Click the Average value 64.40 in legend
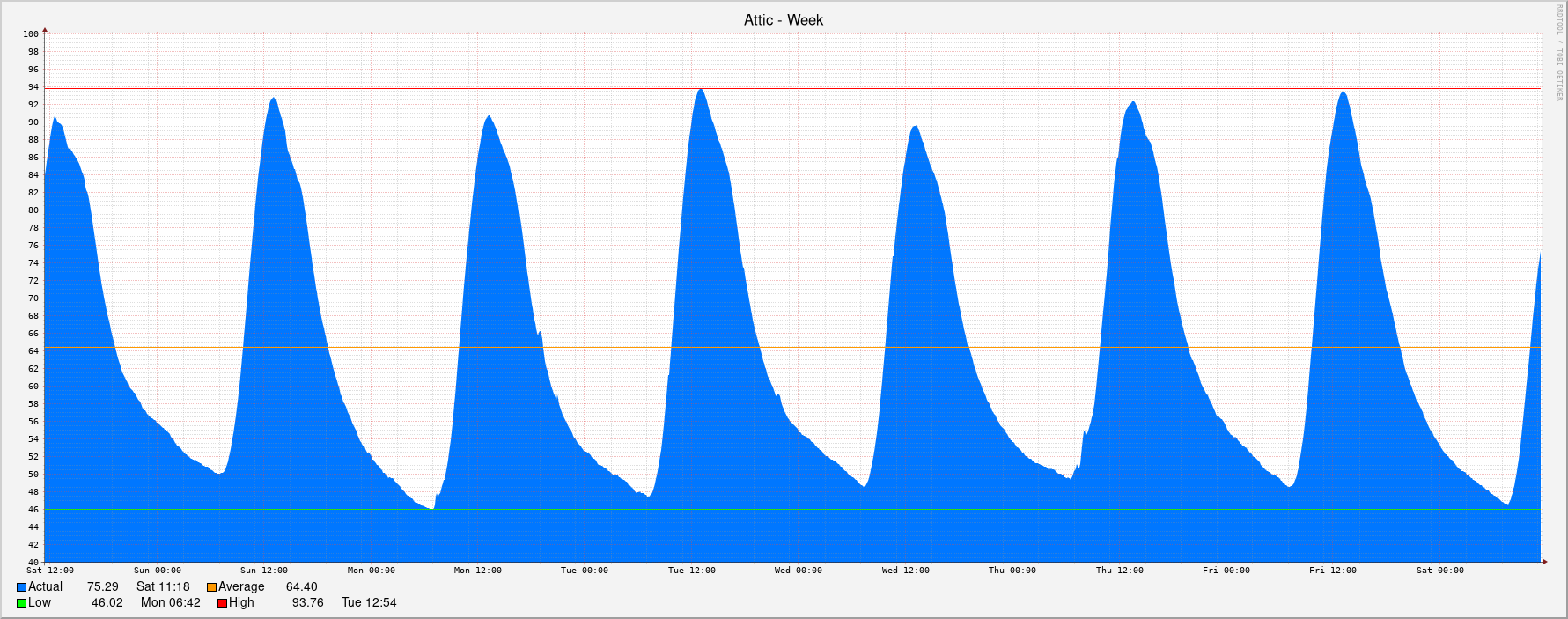Viewport: 1568px width, 619px height. 301,587
